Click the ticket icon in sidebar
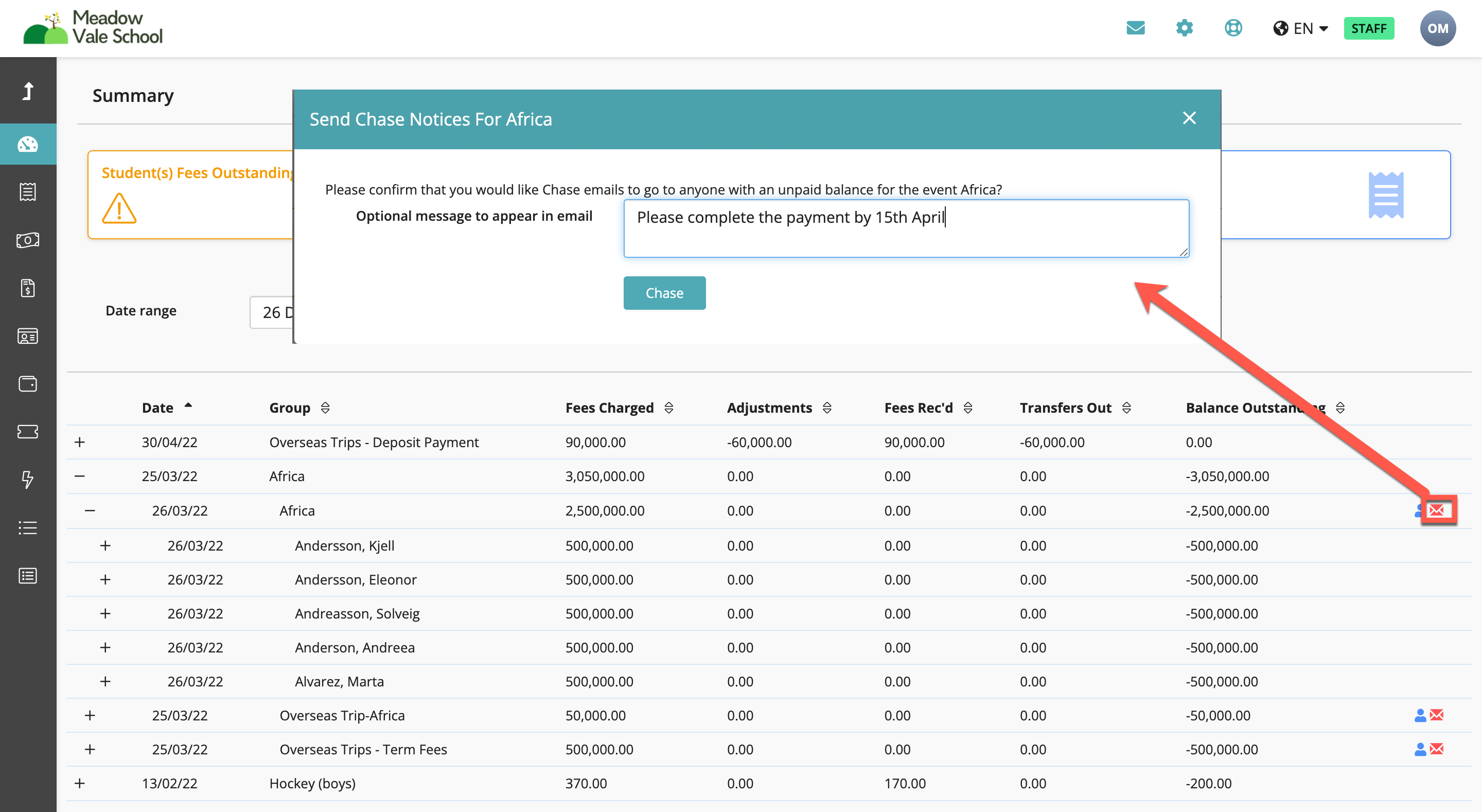Image resolution: width=1482 pixels, height=812 pixels. tap(28, 432)
